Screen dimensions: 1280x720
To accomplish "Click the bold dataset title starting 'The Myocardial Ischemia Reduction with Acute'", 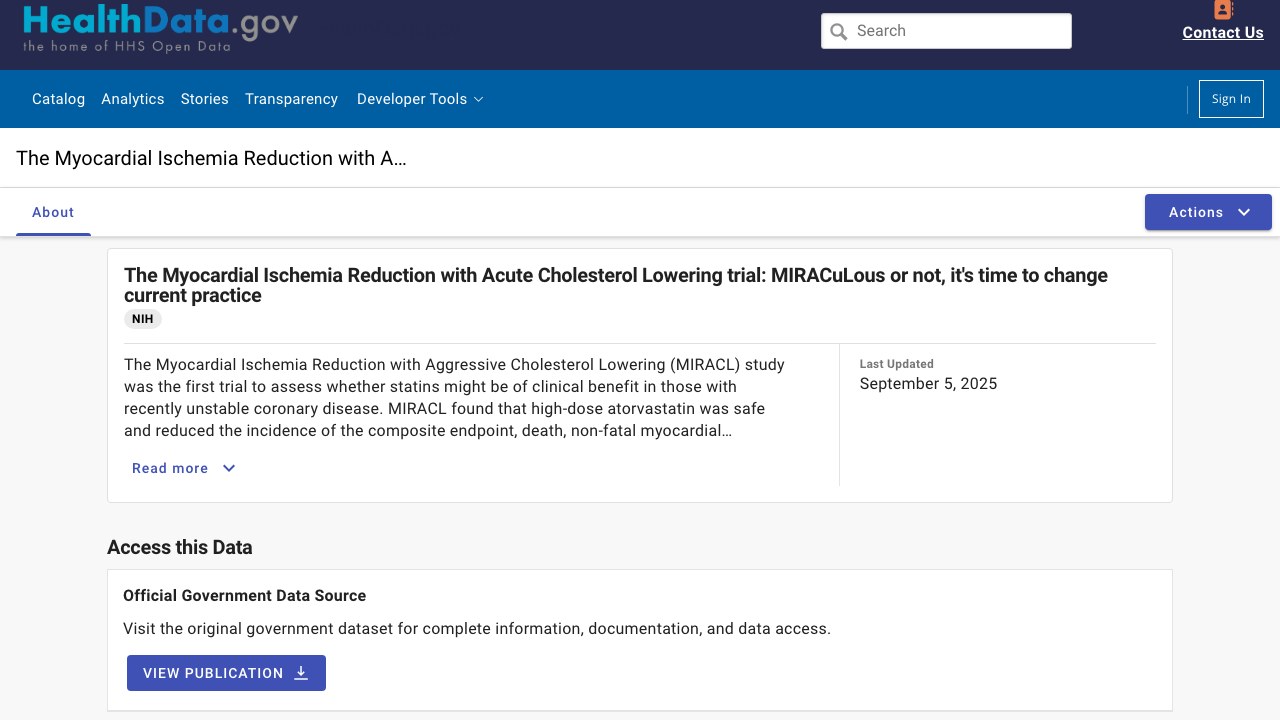I will 616,285.
